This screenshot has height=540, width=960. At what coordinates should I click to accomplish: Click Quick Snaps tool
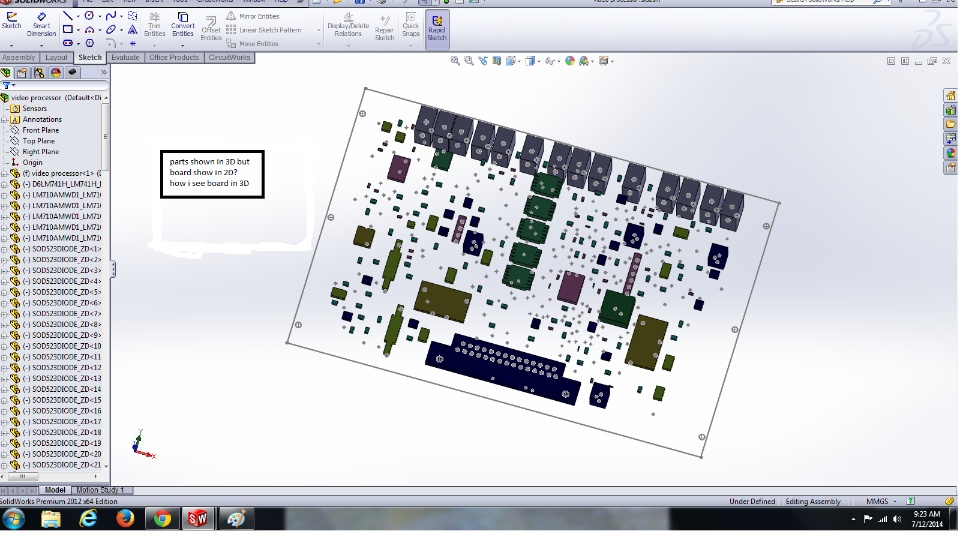click(411, 24)
